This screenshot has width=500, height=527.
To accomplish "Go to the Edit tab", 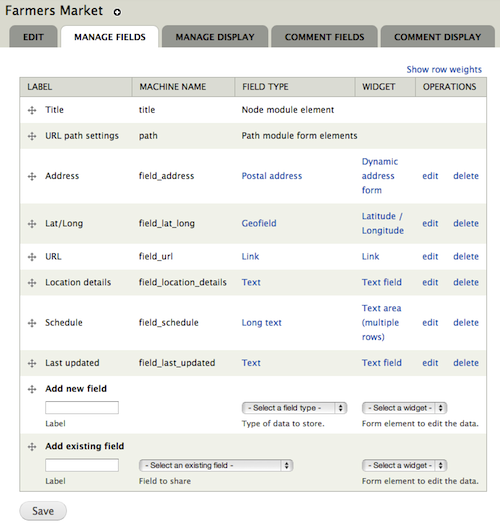I will coord(33,37).
